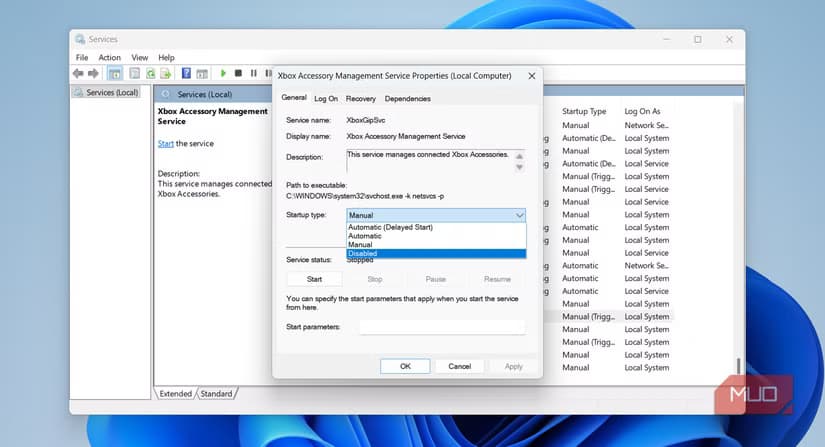Open the Action menu
Screen dimensions: 825x447
[109, 57]
